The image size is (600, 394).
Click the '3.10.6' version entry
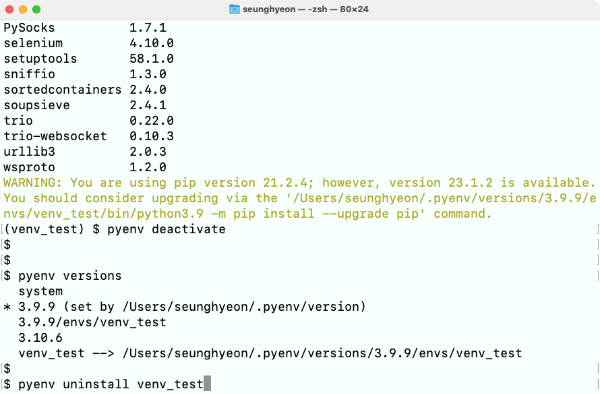click(41, 338)
